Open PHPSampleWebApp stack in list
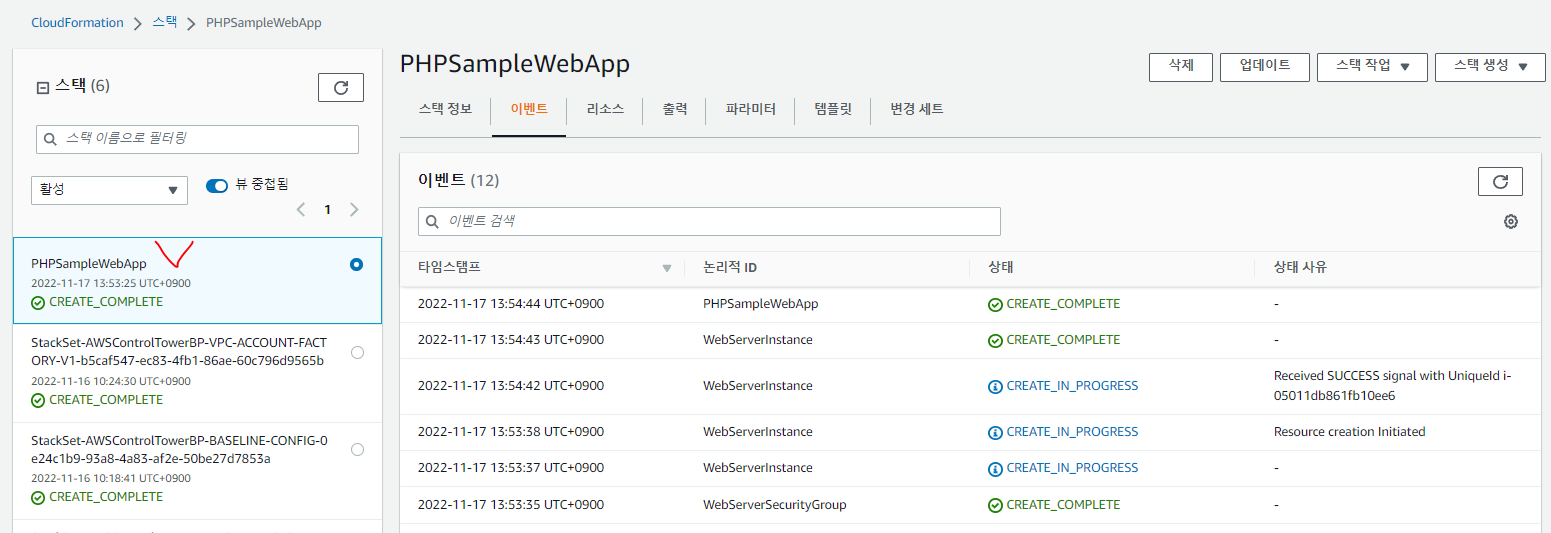 (x=89, y=264)
